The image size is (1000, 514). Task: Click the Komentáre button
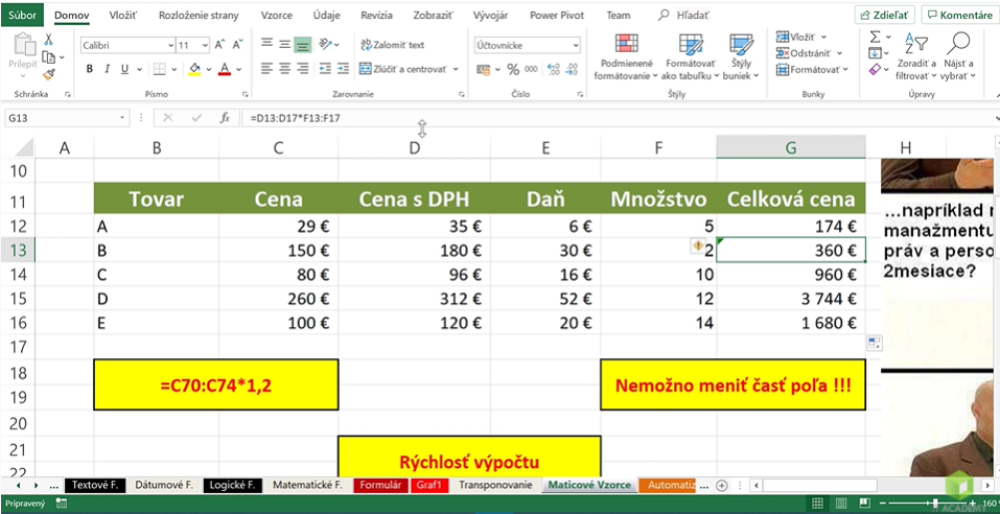[958, 15]
